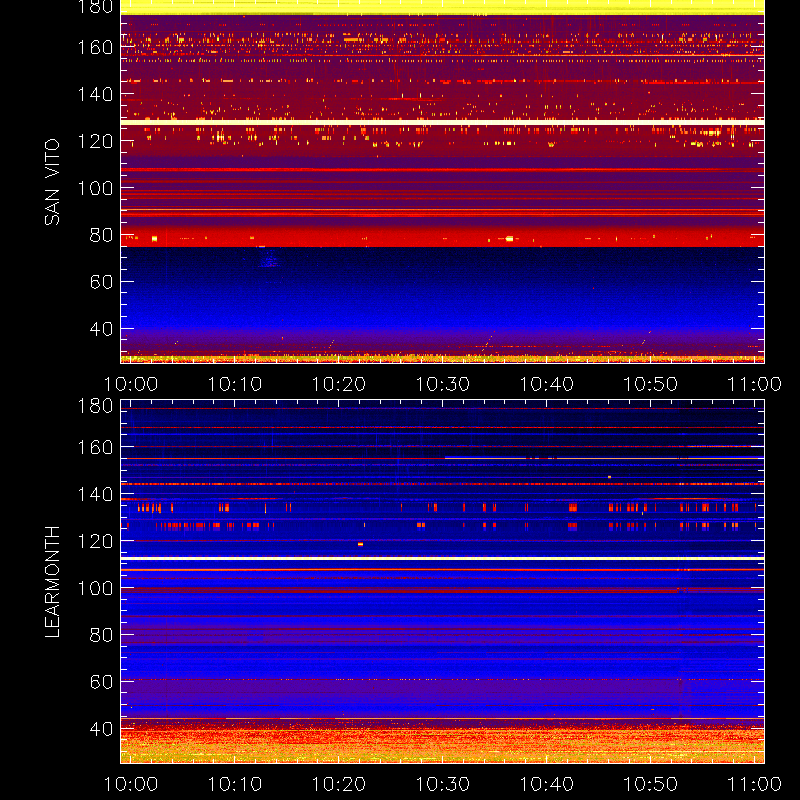Viewport: 800px width, 800px height.
Task: Pick the 100 tick label on Learmonth axis
Action: [95, 588]
